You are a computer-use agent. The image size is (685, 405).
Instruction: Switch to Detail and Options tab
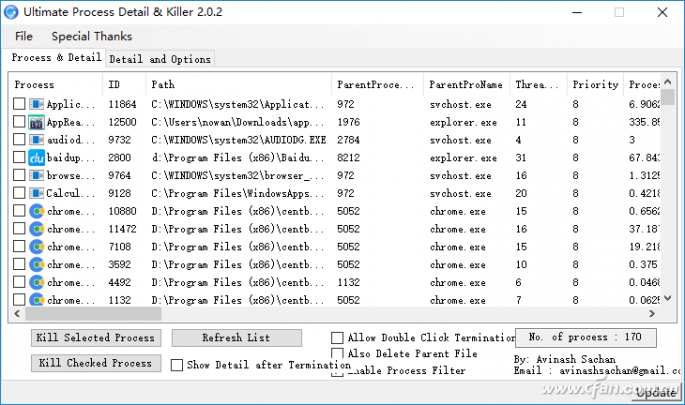pyautogui.click(x=160, y=59)
